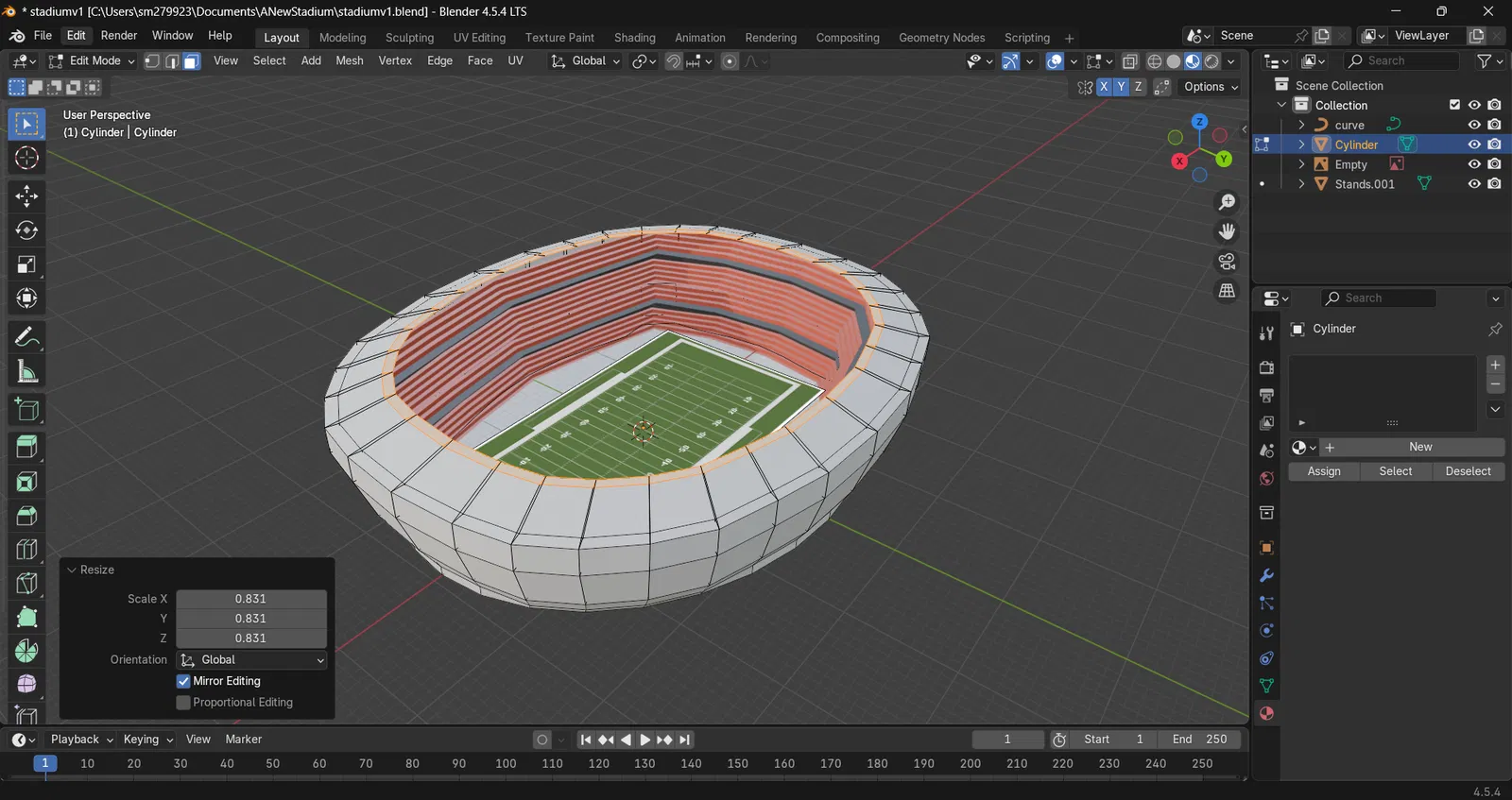Activate the Scale tool
The height and width of the screenshot is (800, 1512).
26,264
